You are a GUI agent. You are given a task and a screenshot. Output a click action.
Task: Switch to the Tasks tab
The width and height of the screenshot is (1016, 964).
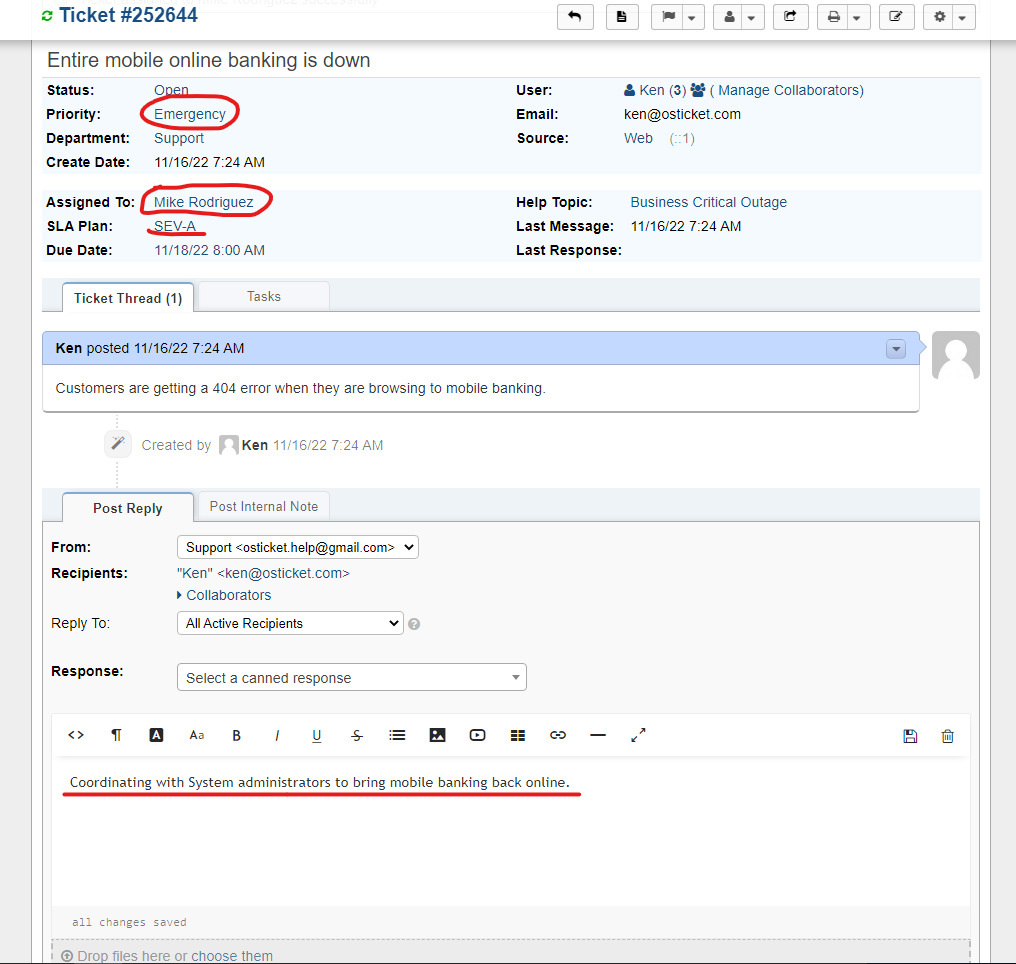coord(264,296)
